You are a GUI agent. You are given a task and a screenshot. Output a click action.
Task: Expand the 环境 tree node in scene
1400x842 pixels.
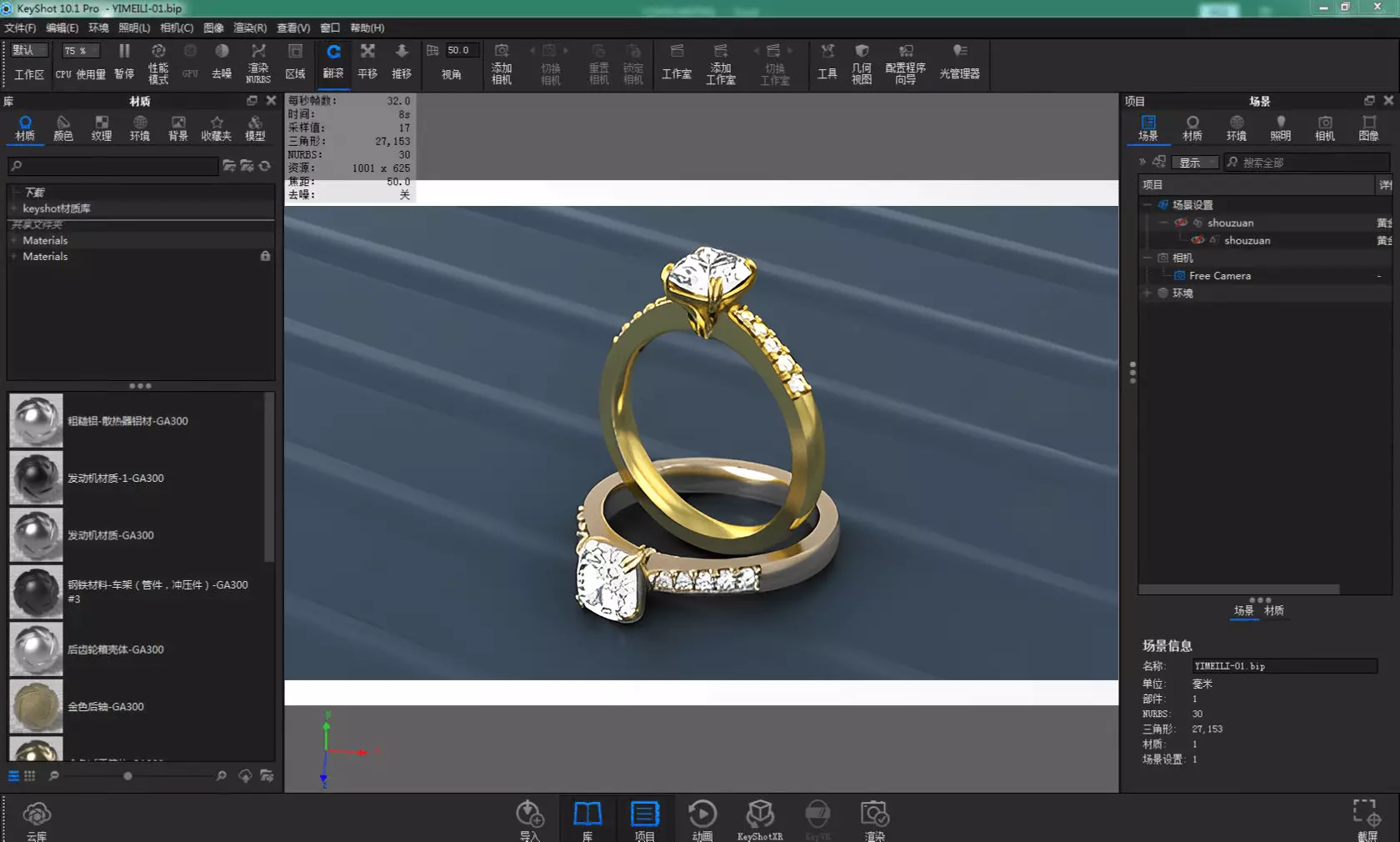click(1147, 293)
